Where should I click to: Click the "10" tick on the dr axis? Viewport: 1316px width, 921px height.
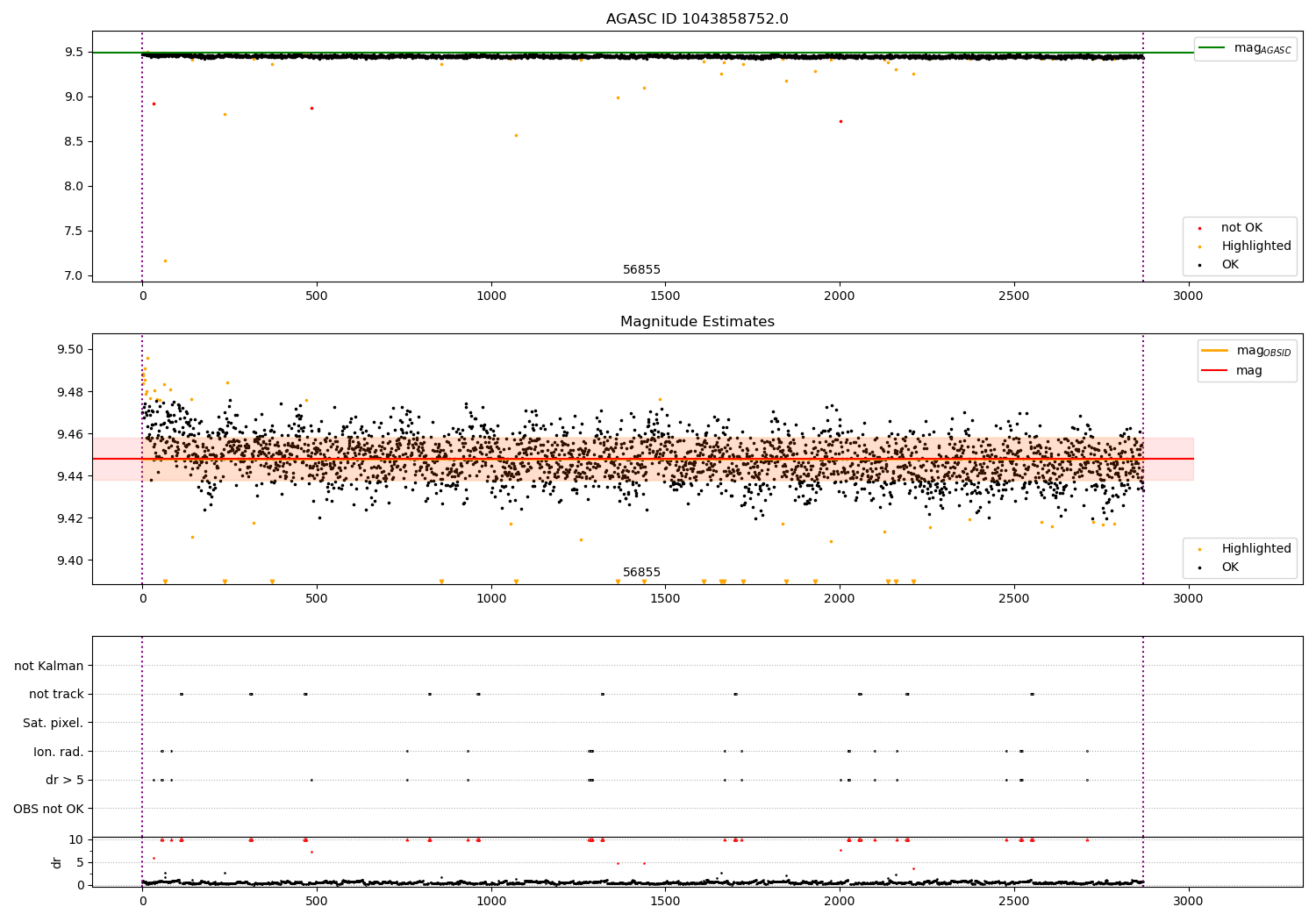(x=76, y=840)
